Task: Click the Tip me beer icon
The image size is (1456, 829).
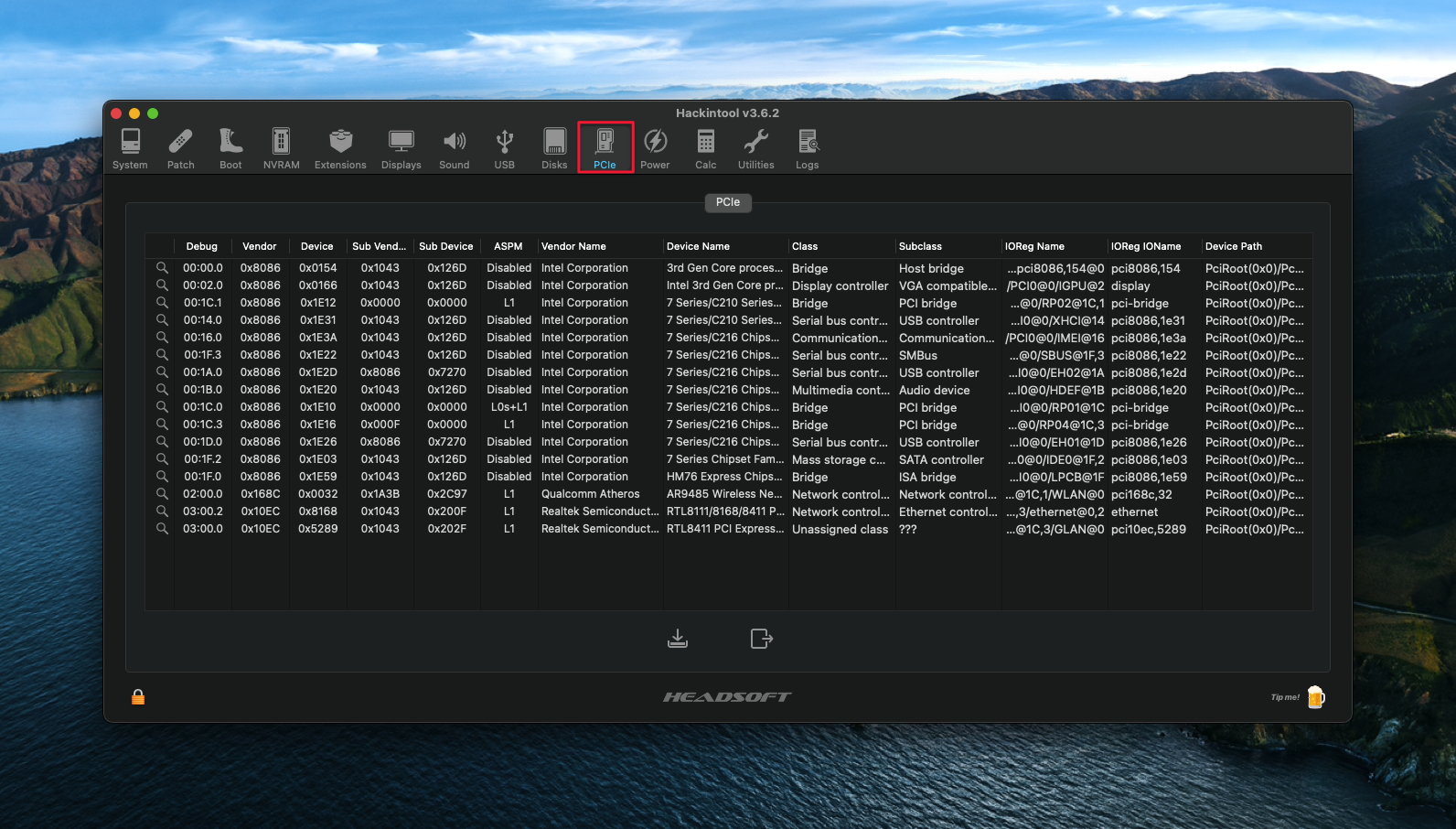Action: [1315, 697]
